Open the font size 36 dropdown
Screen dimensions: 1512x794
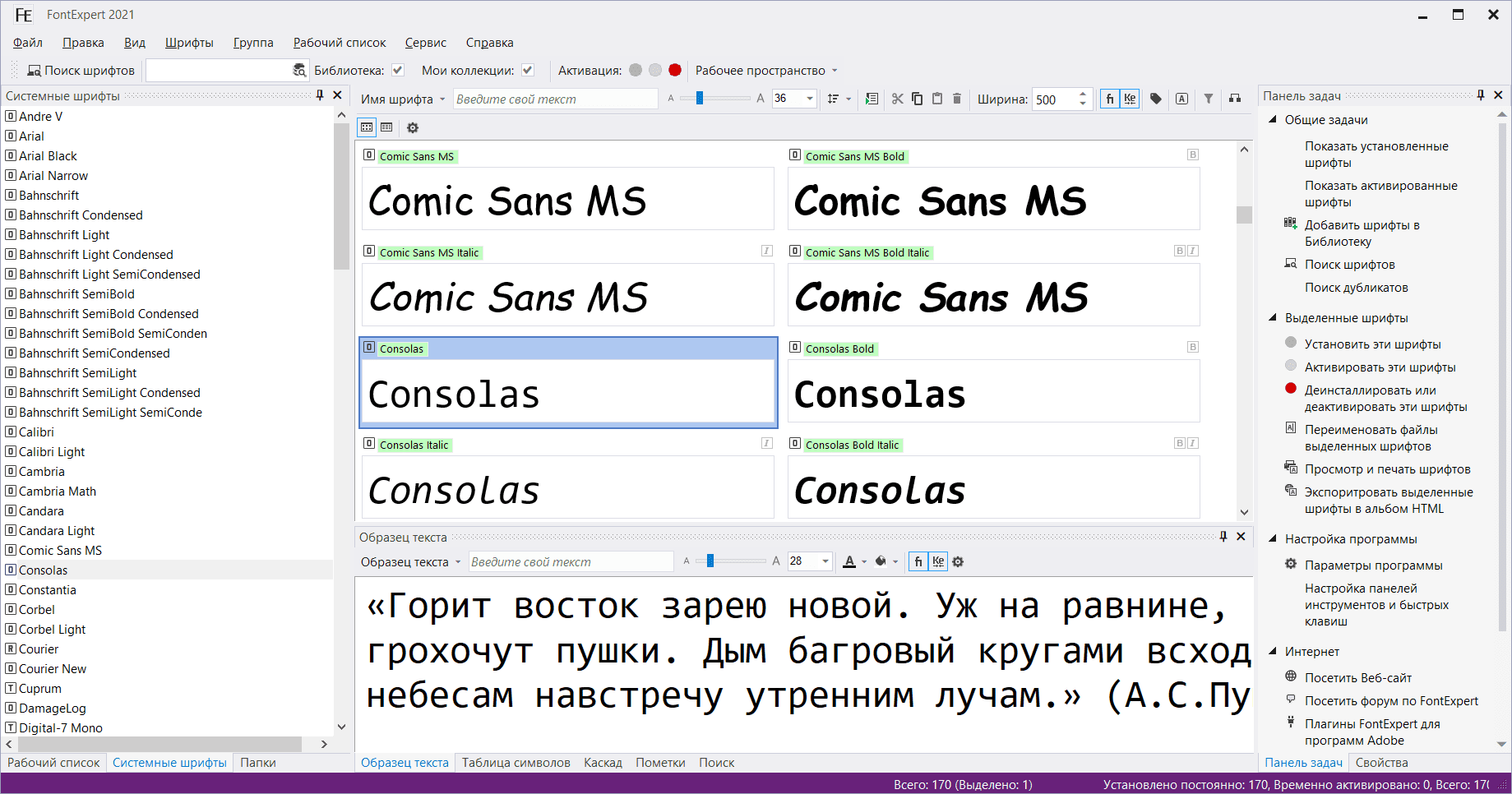[810, 99]
